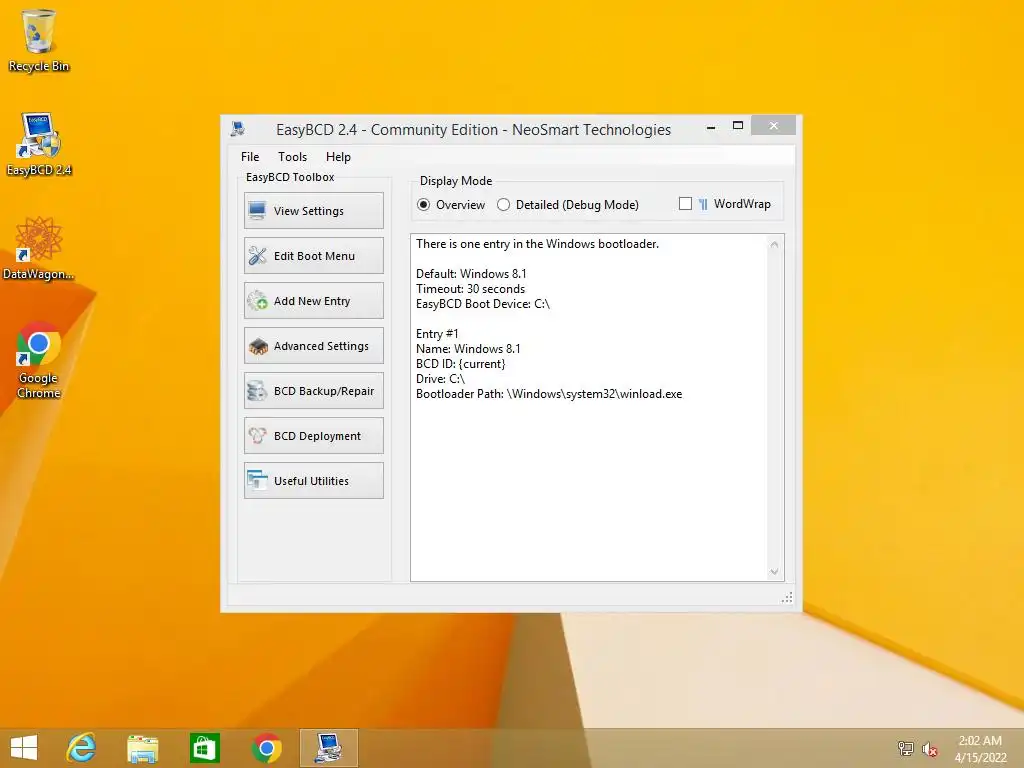Open the View Settings toolbox button
The image size is (1024, 768).
(313, 210)
